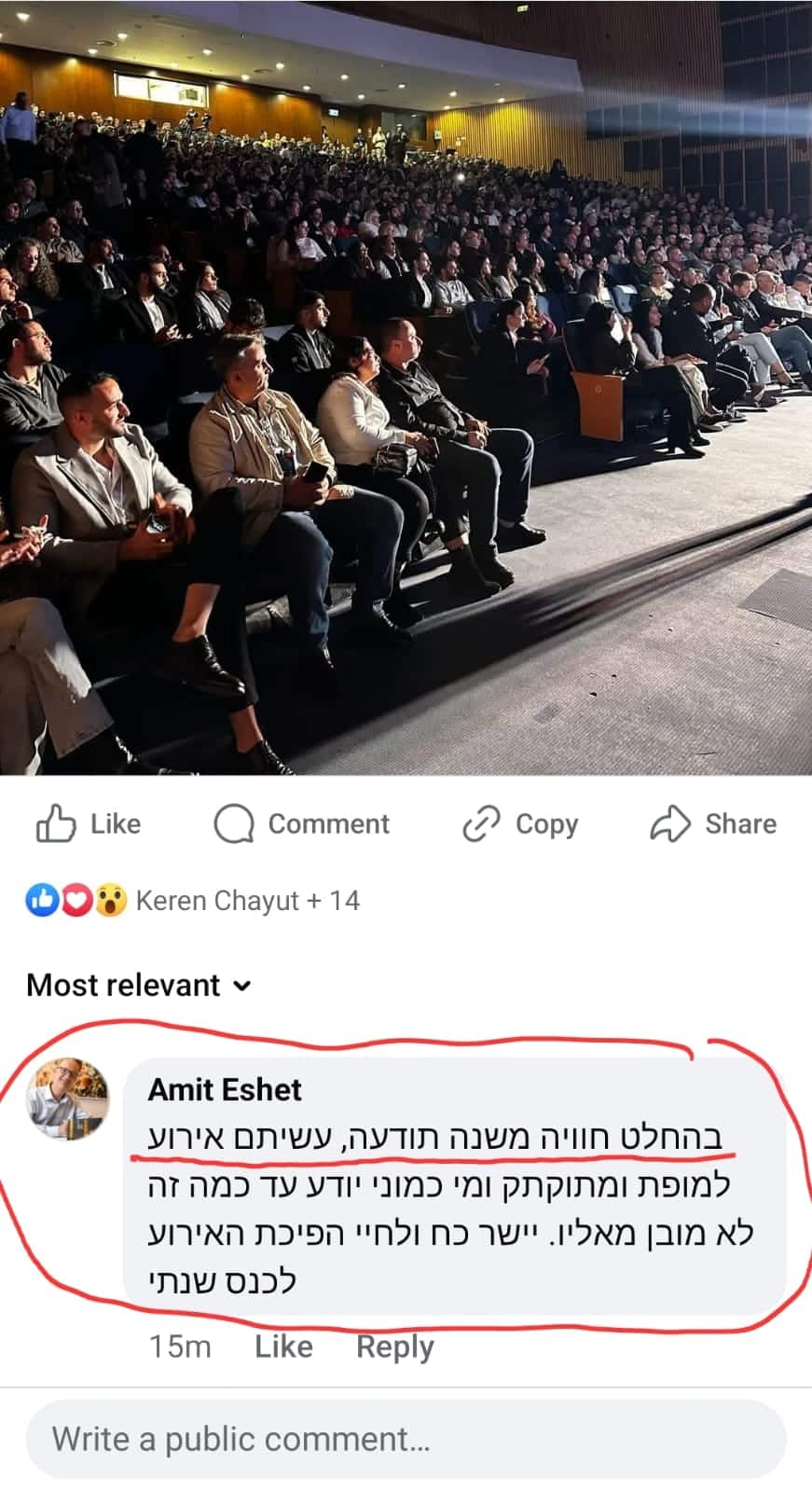Tap the thumbs-up Like icon
Image resolution: width=812 pixels, height=1492 pixels.
pos(55,823)
